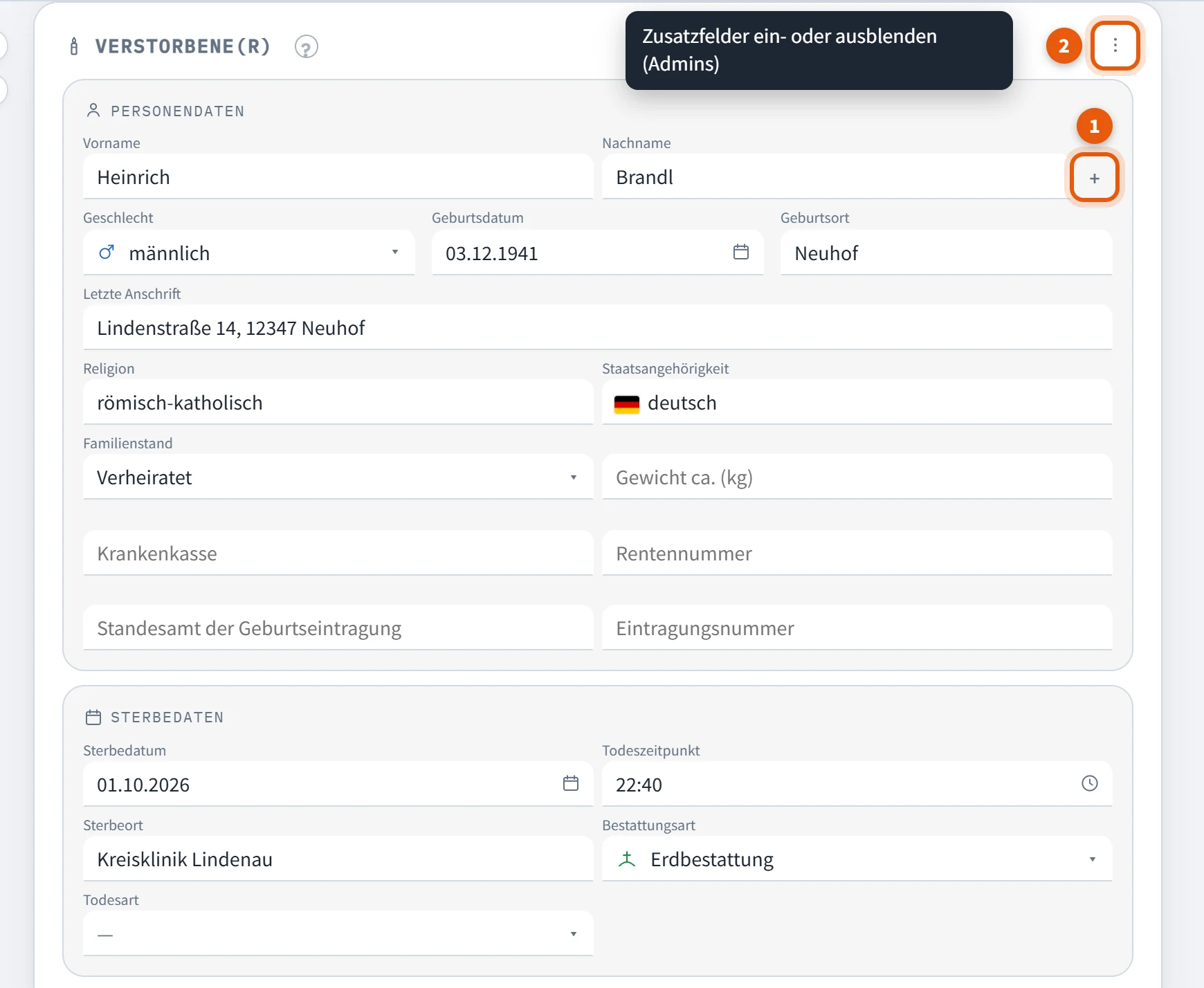1204x988 pixels.
Task: Focus the Standesamt der Geburtseintragung field
Action: (x=338, y=628)
